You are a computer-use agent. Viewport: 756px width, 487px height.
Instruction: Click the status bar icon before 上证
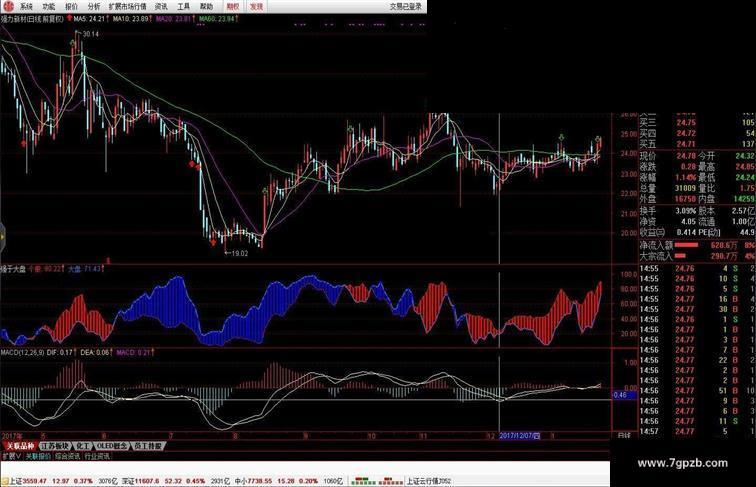click(5, 481)
